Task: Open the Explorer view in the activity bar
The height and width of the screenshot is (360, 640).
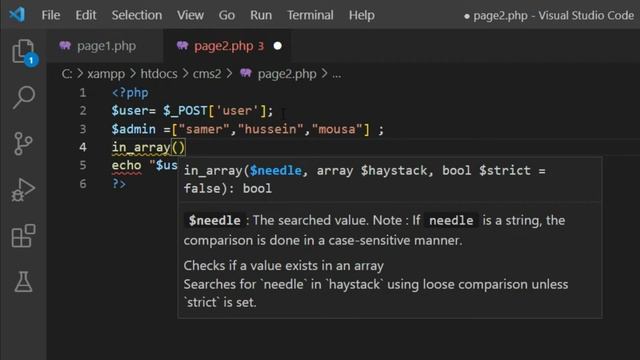Action: click(24, 52)
